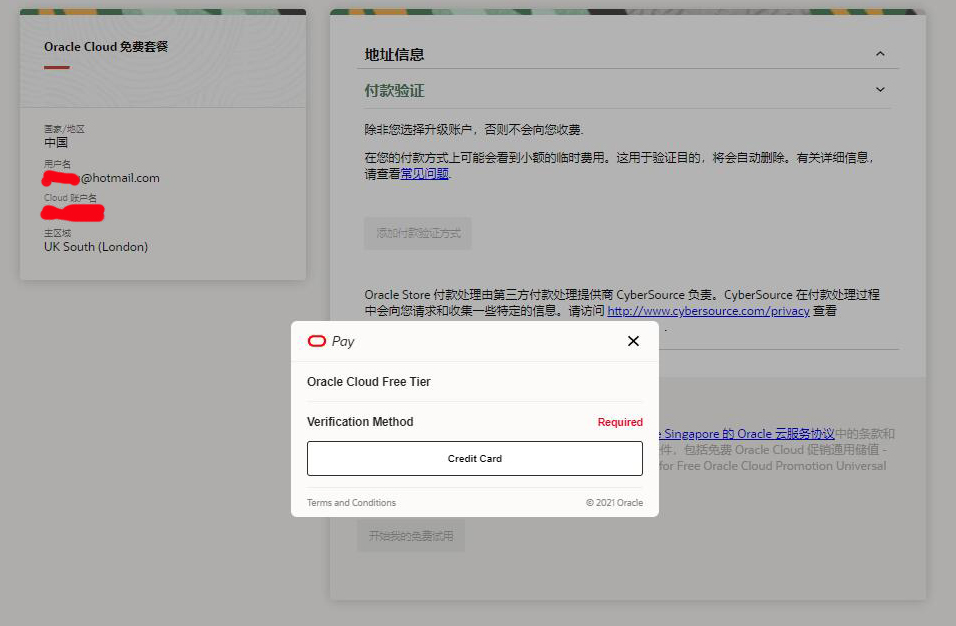
Task: Open Terms and Conditions link
Action: [x=351, y=503]
